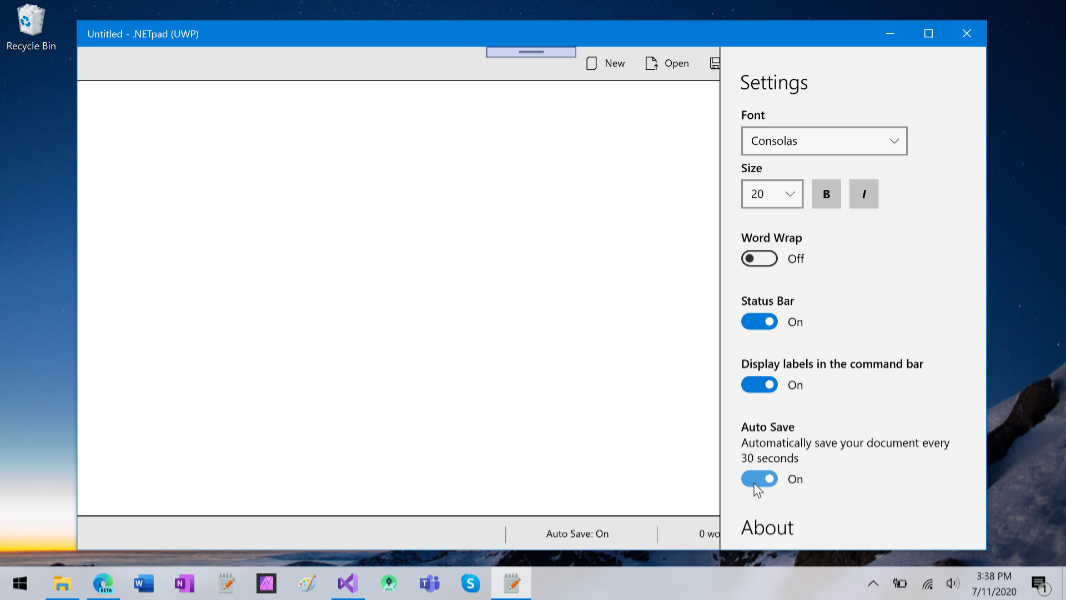The width and height of the screenshot is (1066, 600).
Task: Show hidden system tray icons
Action: point(873,583)
